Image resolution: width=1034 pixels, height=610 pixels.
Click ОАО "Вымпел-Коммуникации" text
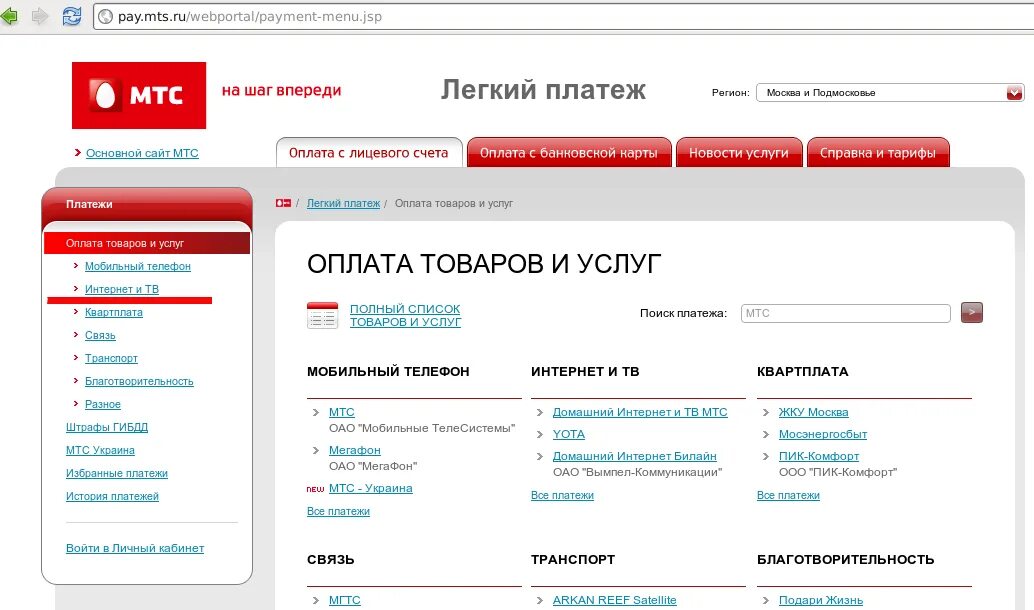(x=638, y=472)
